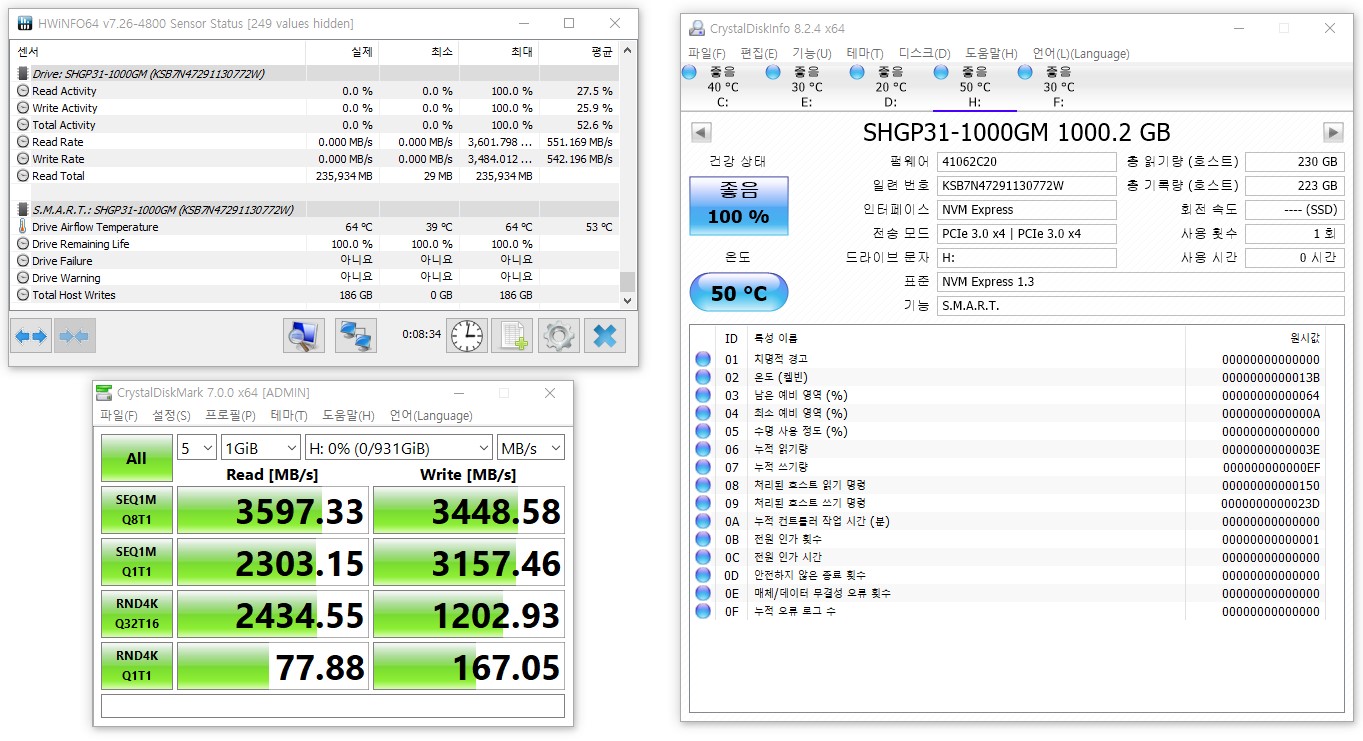1363x741 pixels.
Task: Open 기능(U) menu in CrystalDiskInfo
Action: click(811, 54)
